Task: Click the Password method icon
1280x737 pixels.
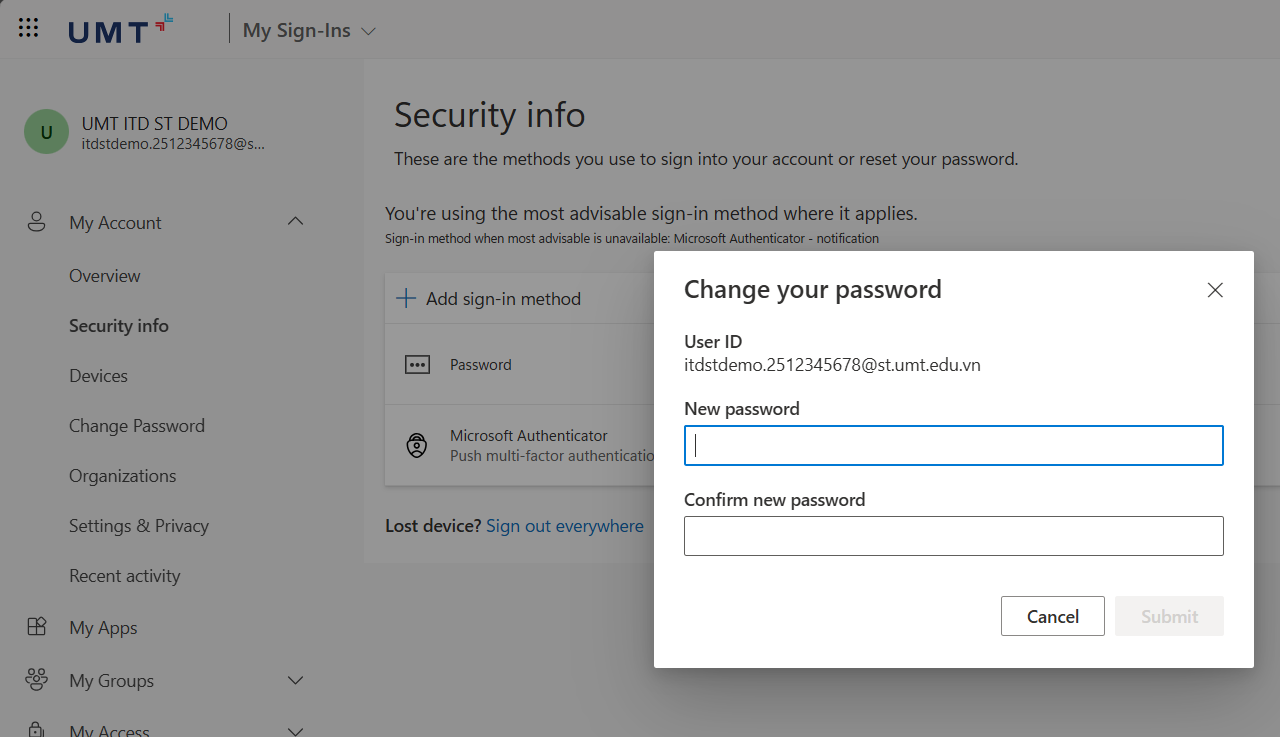Action: [417, 365]
